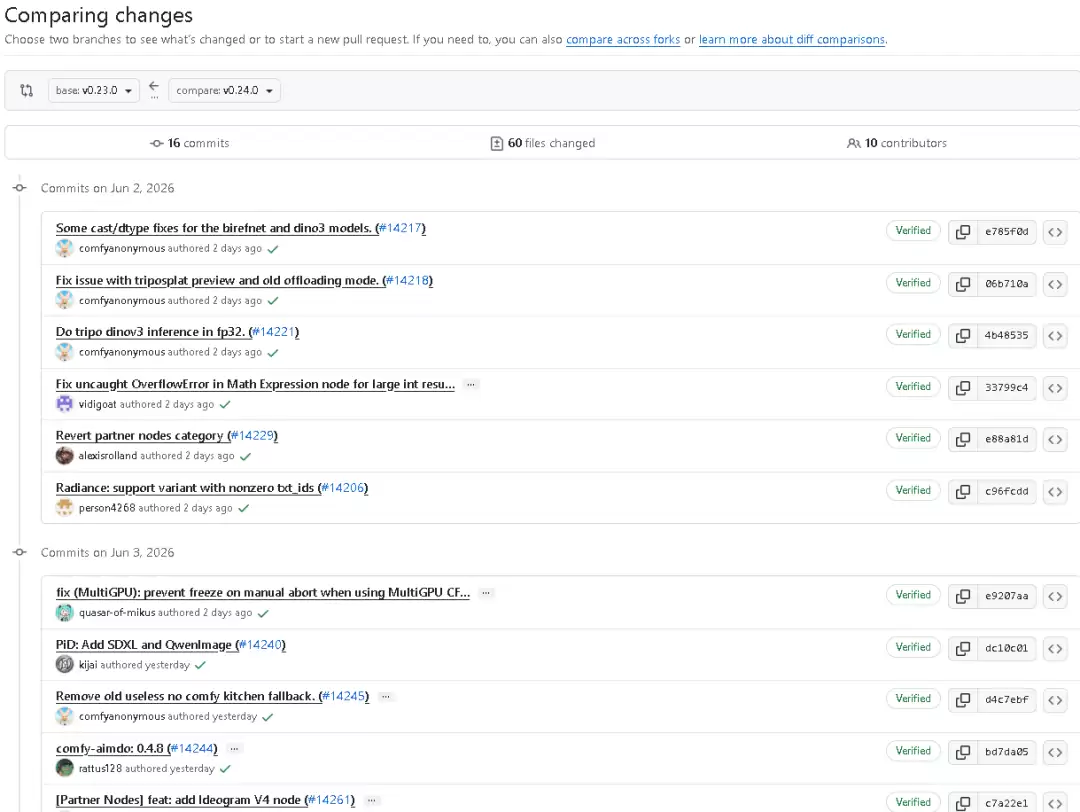The height and width of the screenshot is (812, 1080).
Task: Copy full SHA for commit dc10c01
Action: pyautogui.click(x=963, y=648)
